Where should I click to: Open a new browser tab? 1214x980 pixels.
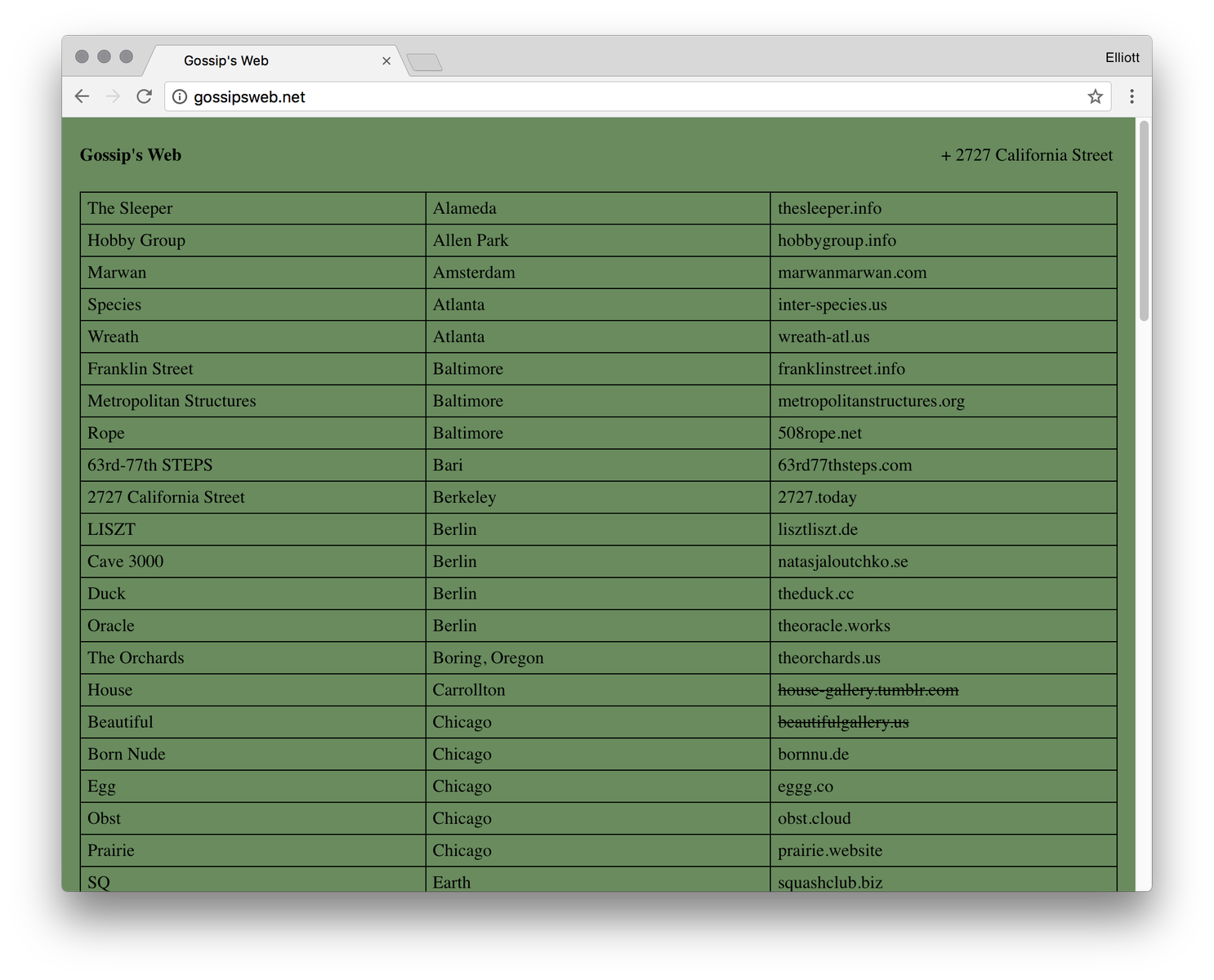tap(424, 62)
